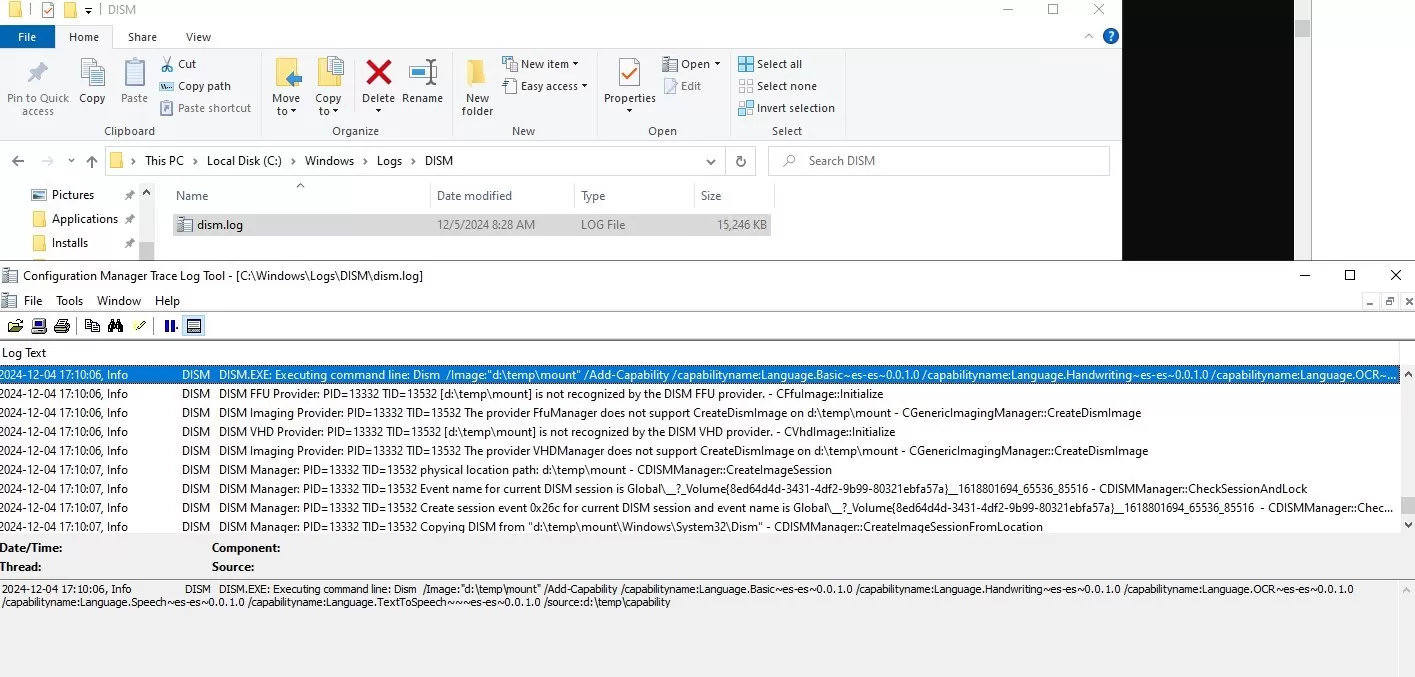Click the Open on Server computer icon
1415x677 pixels.
click(x=39, y=326)
